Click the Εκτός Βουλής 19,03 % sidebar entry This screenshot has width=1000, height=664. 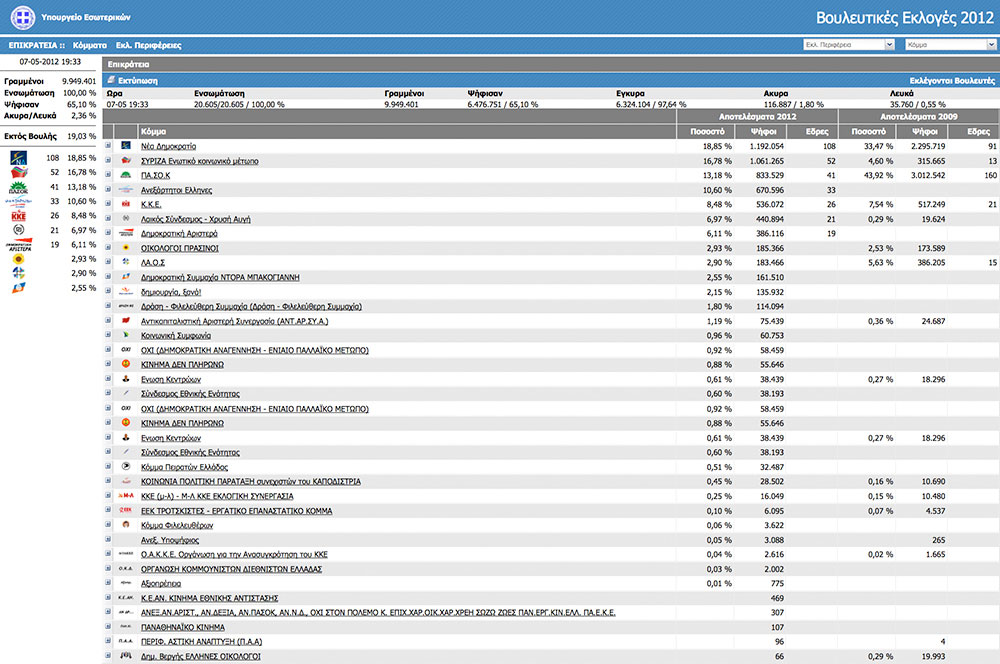(50, 136)
